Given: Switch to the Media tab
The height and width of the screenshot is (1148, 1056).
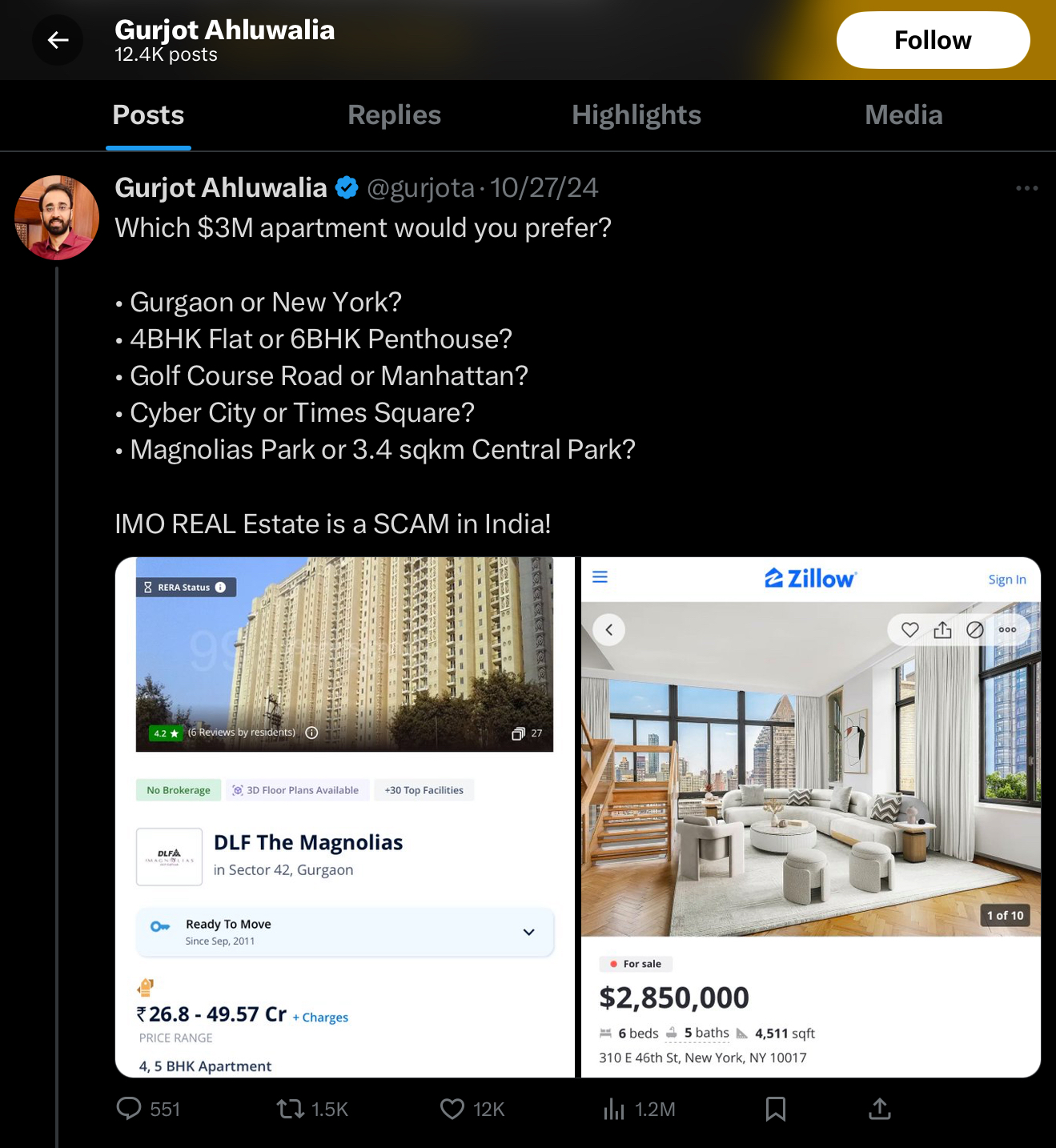Looking at the screenshot, I should point(904,115).
